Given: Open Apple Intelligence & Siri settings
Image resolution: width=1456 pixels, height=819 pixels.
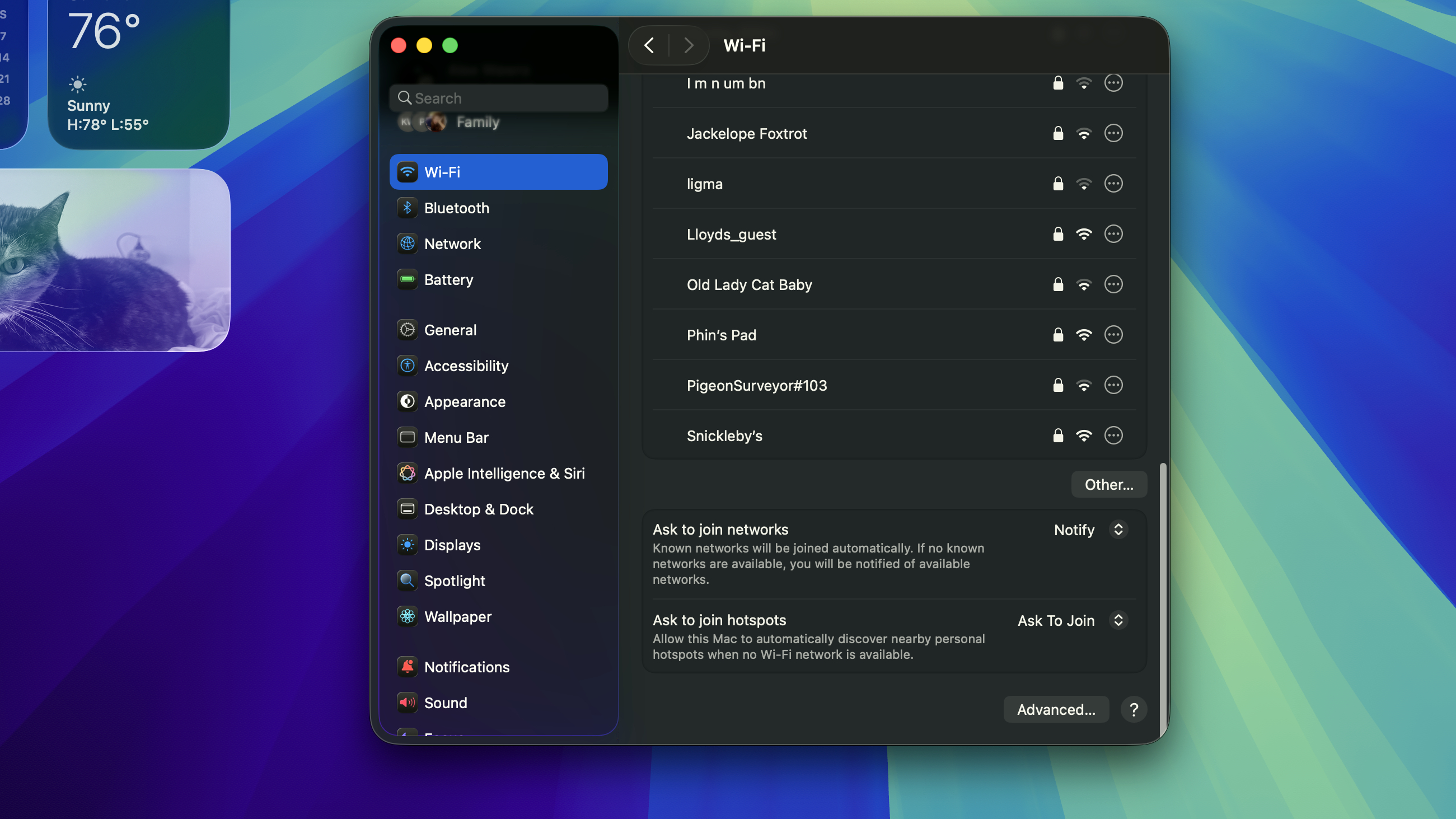Looking at the screenshot, I should 504,473.
